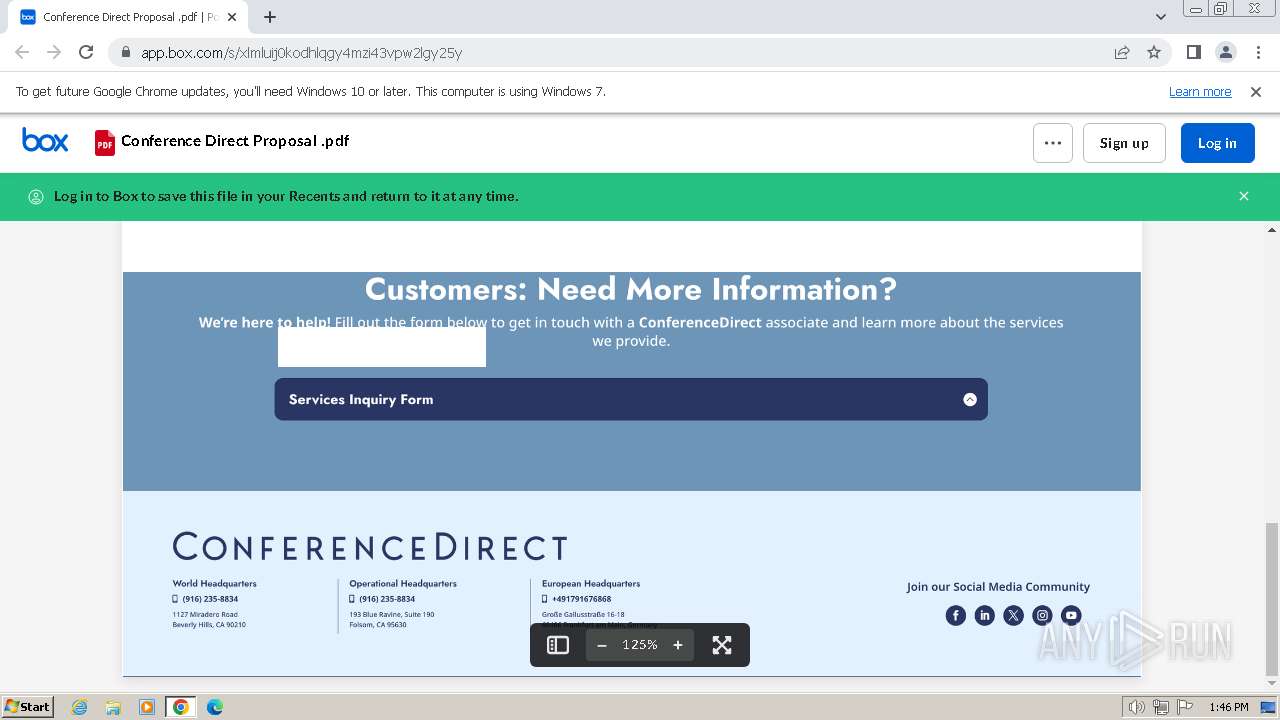The height and width of the screenshot is (720, 1280).
Task: Open the LinkedIn social icon
Action: pos(985,615)
